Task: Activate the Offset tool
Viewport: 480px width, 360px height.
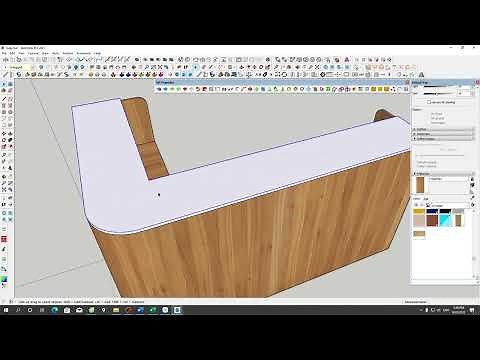Action: tap(10, 147)
